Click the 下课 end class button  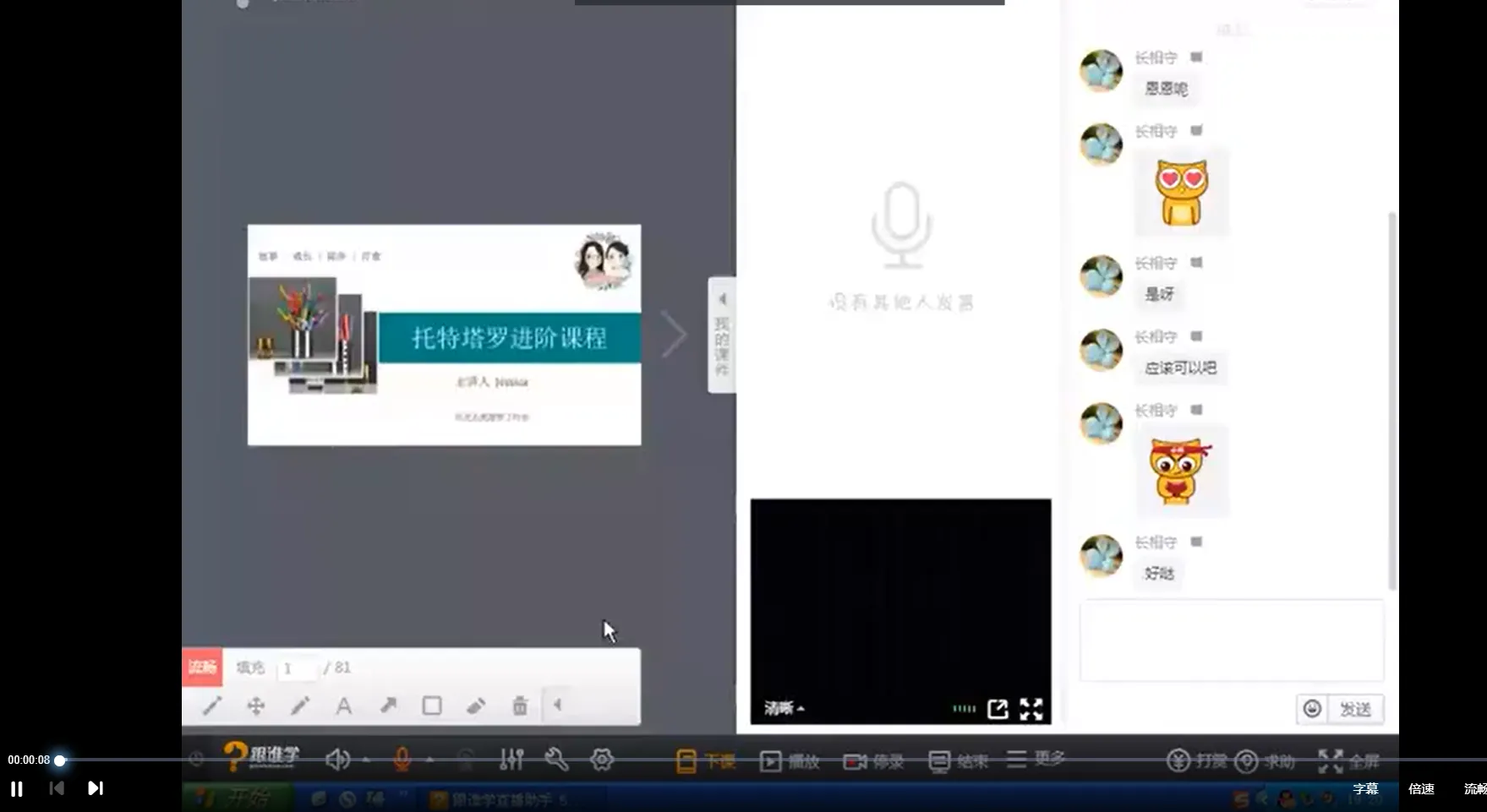click(706, 761)
